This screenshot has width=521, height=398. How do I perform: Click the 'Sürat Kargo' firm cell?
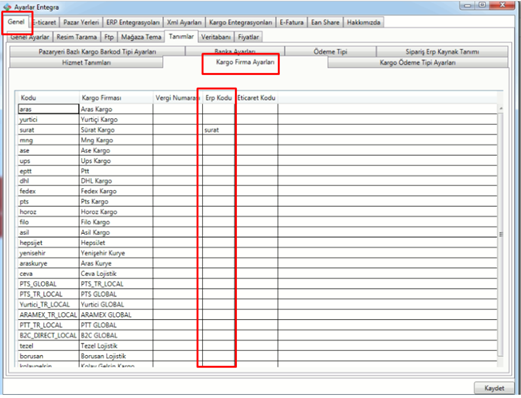point(116,130)
